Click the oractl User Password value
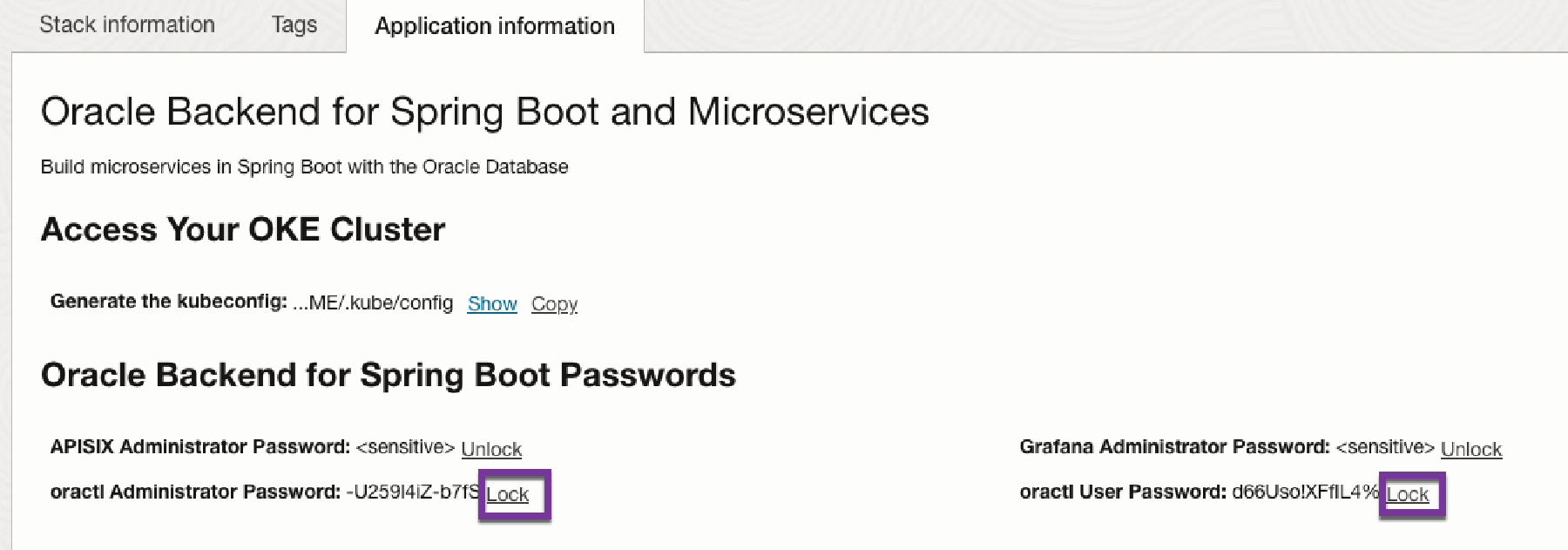 coord(1306,492)
